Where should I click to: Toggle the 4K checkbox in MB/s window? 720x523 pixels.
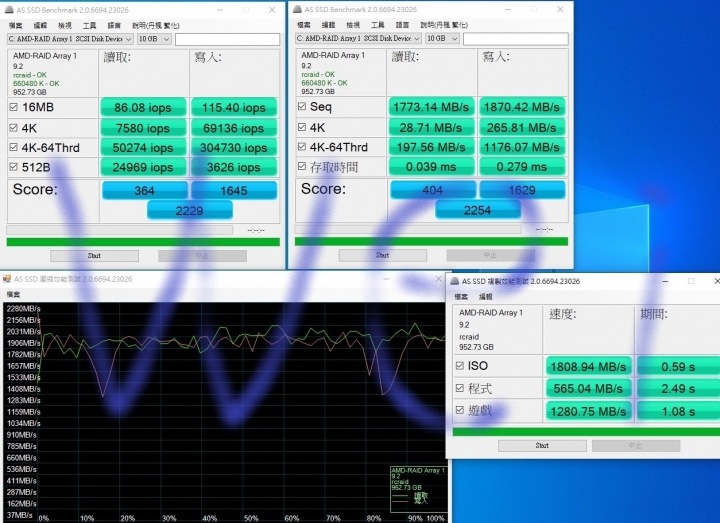[x=302, y=127]
